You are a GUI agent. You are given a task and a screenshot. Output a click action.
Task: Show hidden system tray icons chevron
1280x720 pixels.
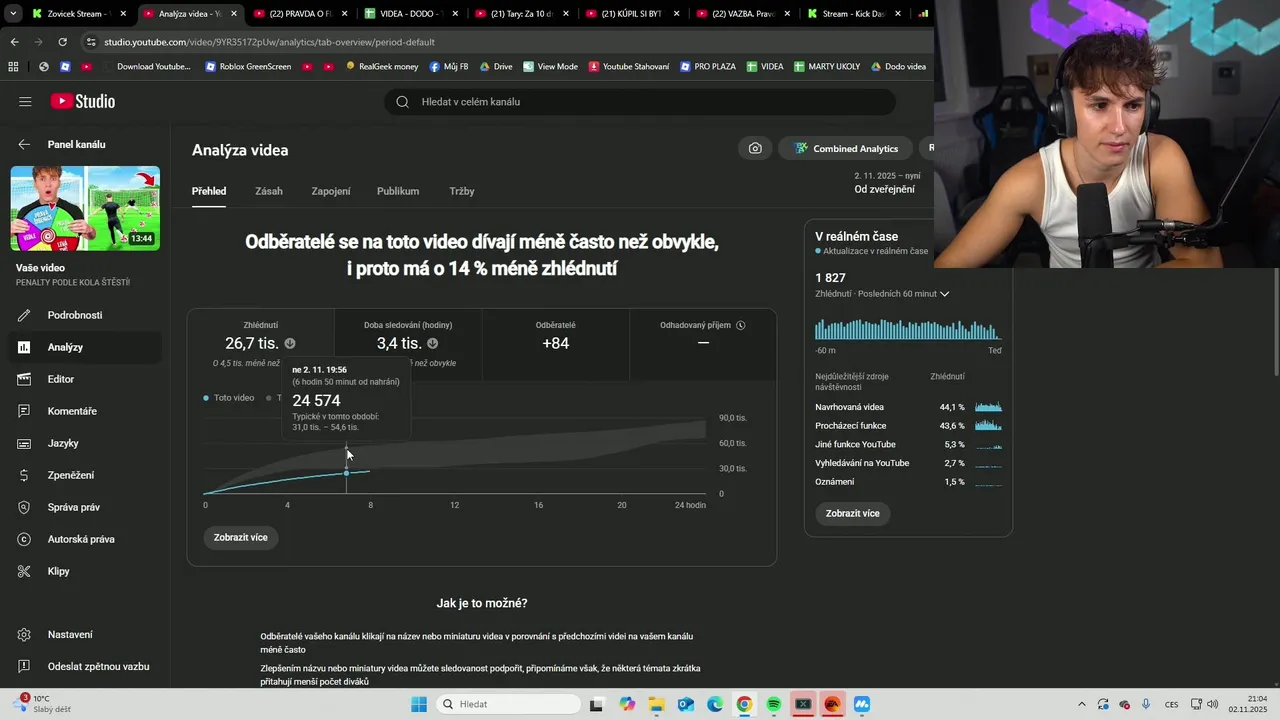[1081, 704]
